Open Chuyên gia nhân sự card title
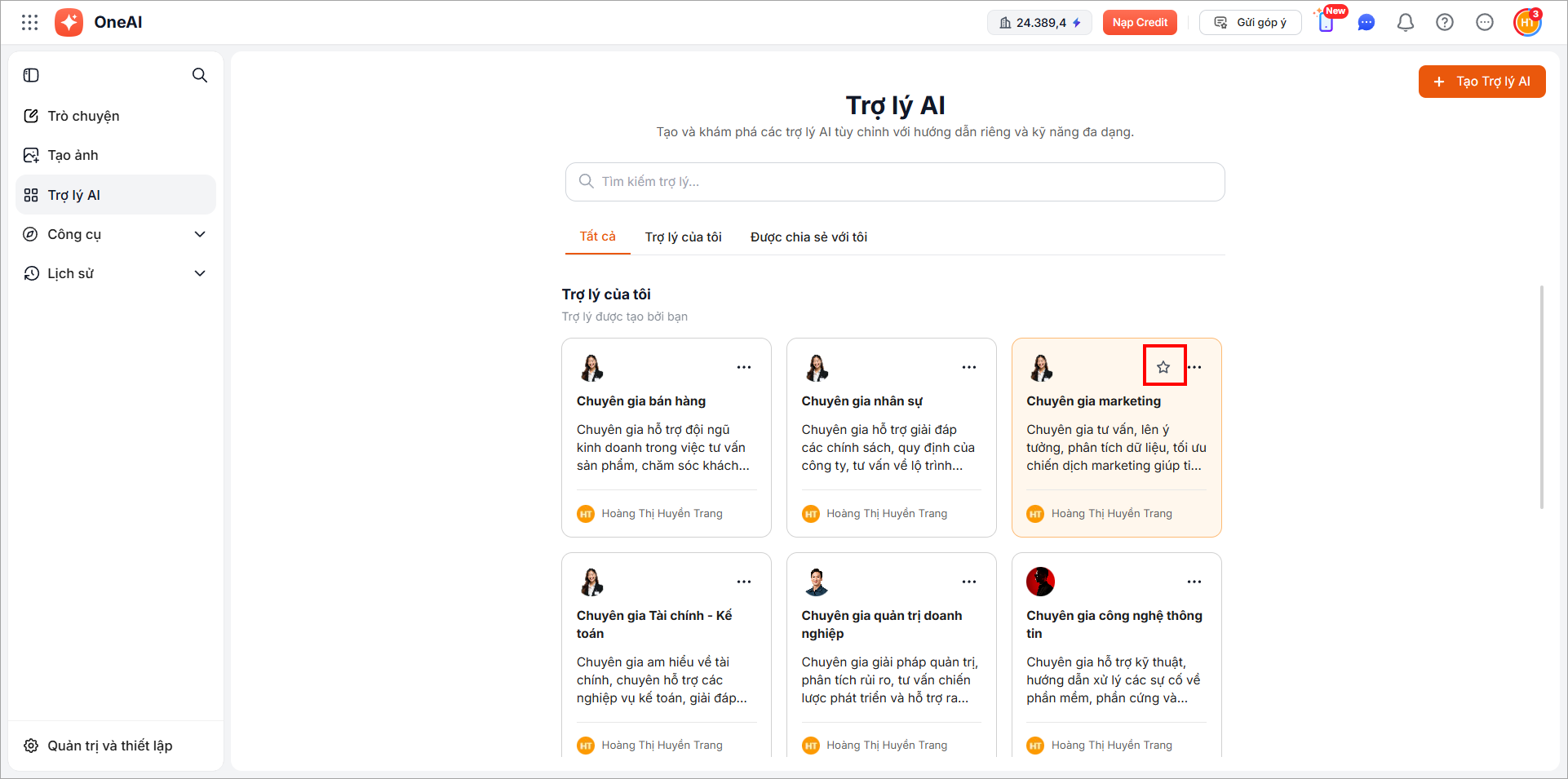 (x=862, y=401)
